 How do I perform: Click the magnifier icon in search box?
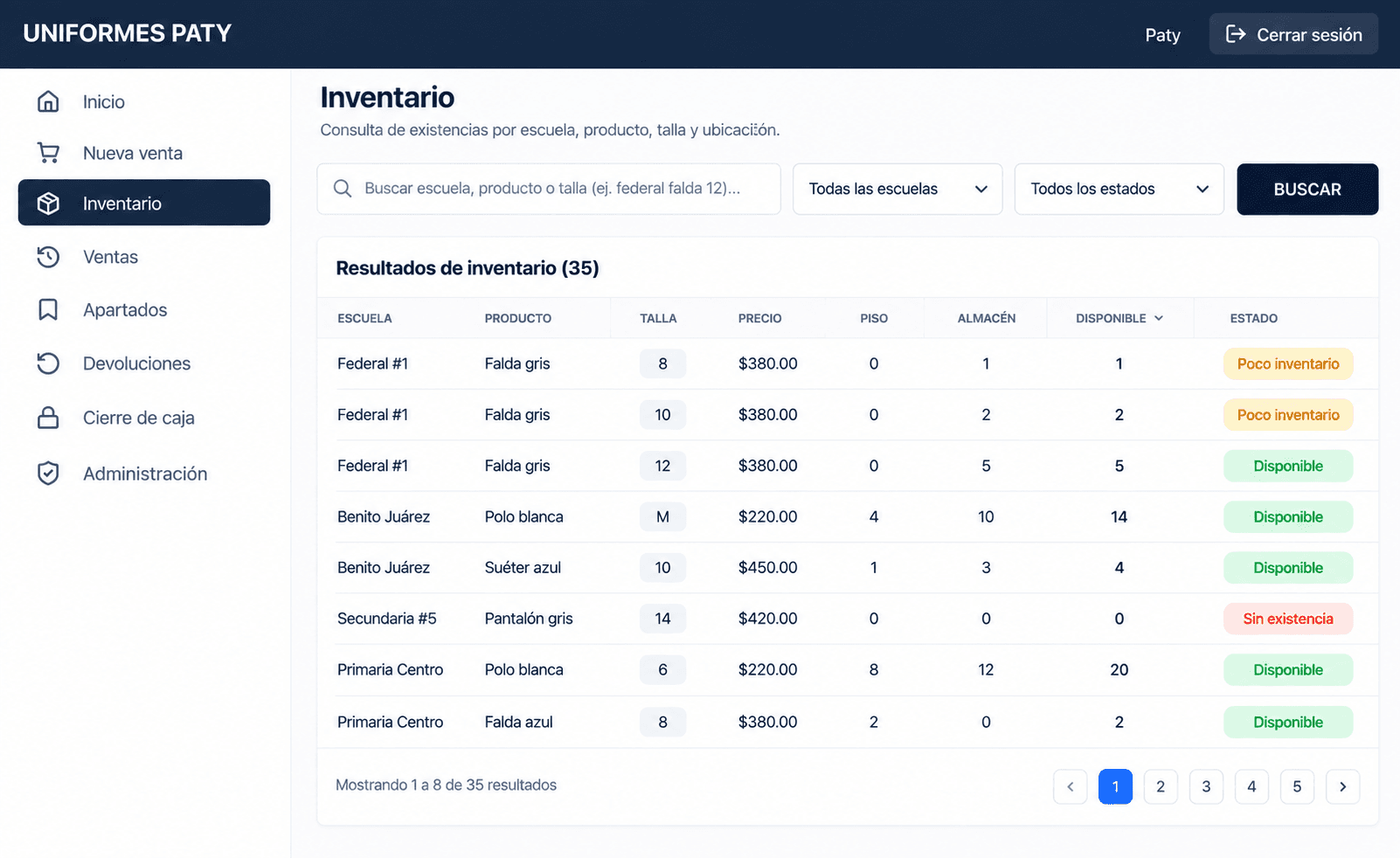(x=343, y=189)
